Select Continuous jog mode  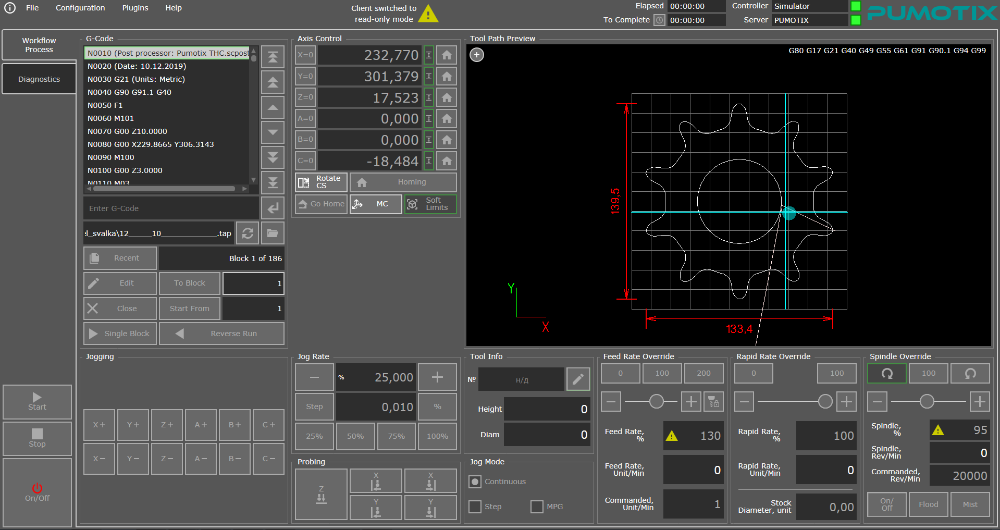pos(474,482)
